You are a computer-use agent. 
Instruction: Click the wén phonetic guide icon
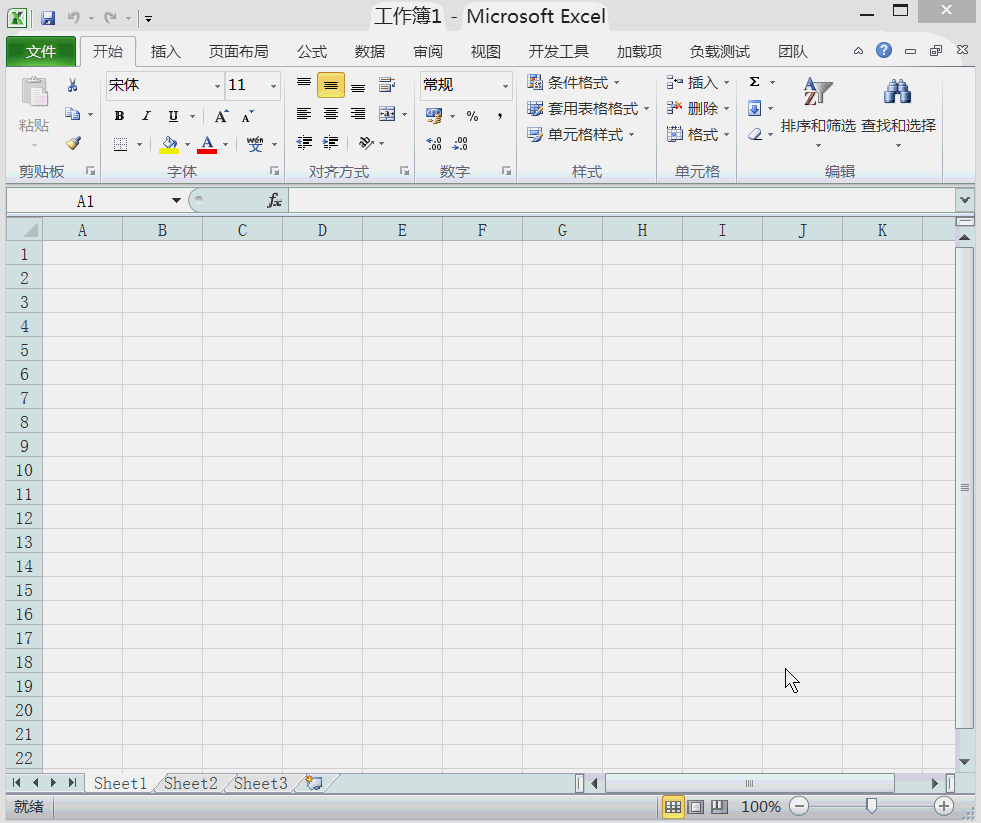click(255, 145)
